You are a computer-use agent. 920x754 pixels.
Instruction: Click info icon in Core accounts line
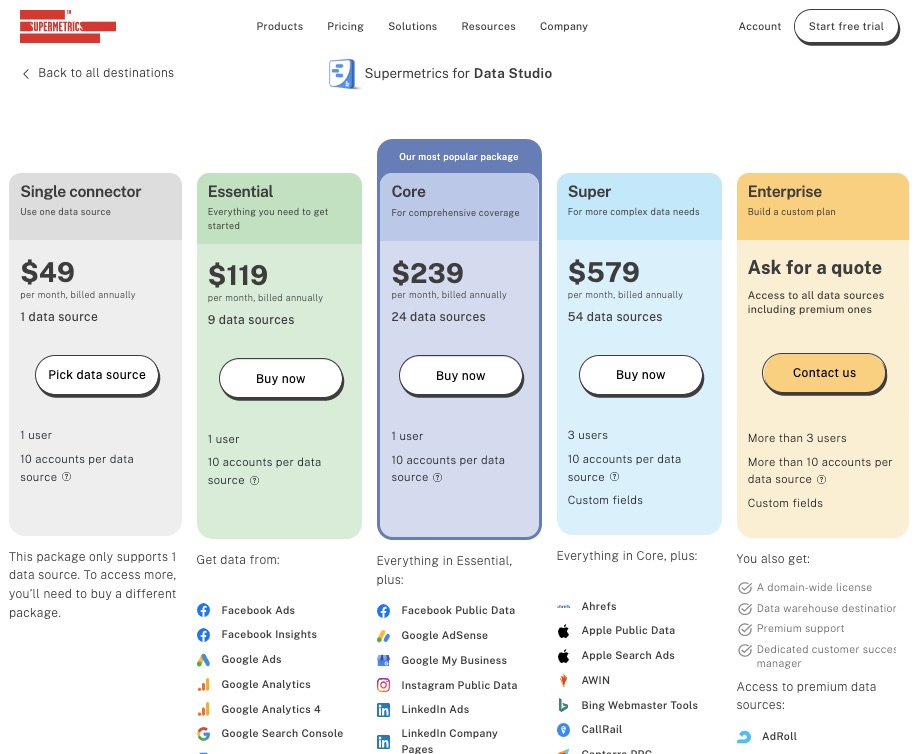pyautogui.click(x=438, y=477)
